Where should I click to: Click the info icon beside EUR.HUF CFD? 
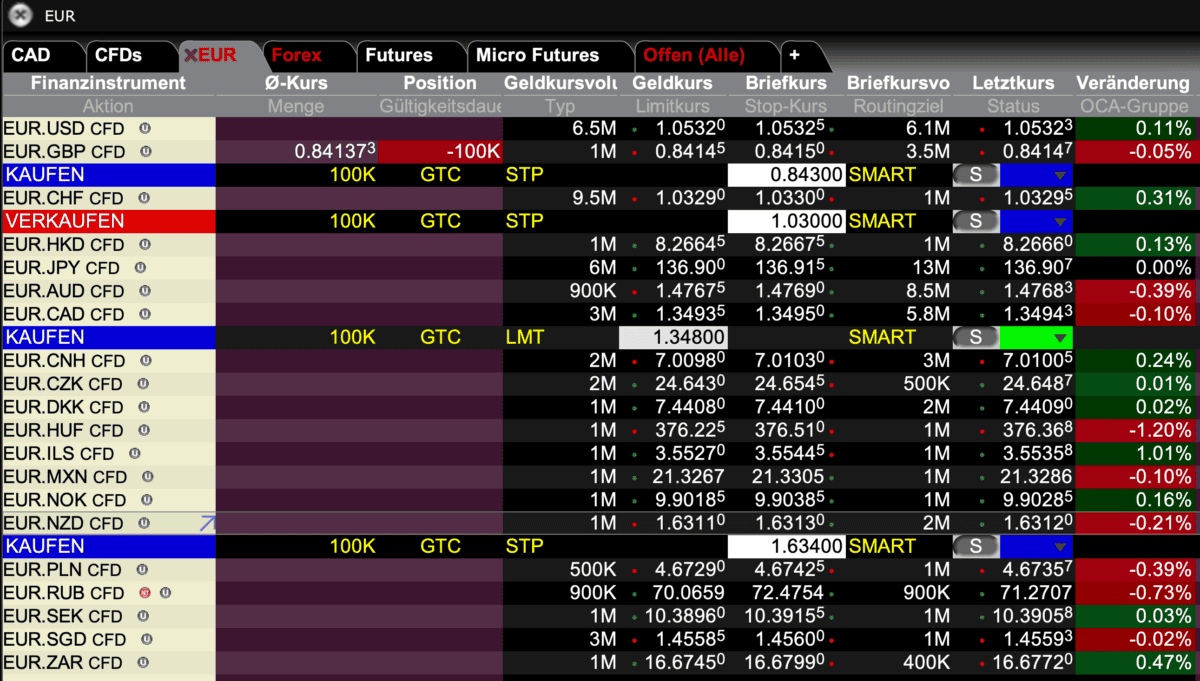[144, 430]
